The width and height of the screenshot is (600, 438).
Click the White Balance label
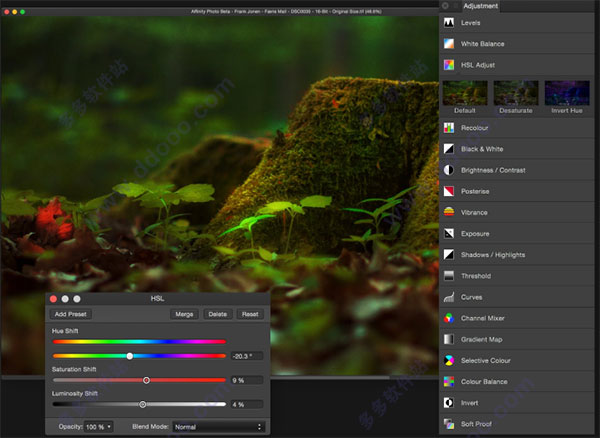click(x=483, y=44)
